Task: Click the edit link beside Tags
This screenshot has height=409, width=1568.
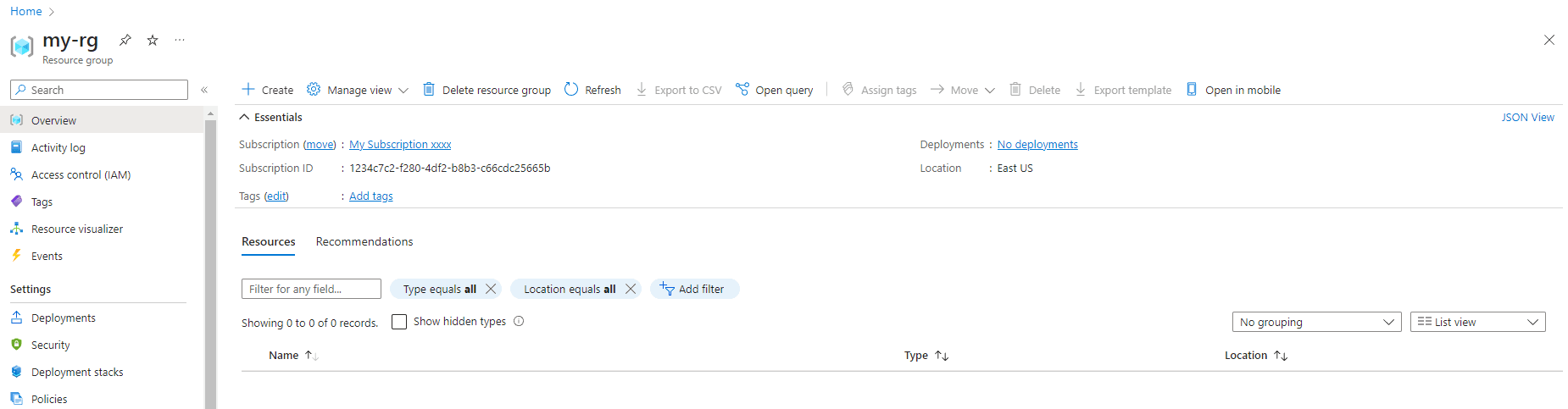Action: pos(276,196)
